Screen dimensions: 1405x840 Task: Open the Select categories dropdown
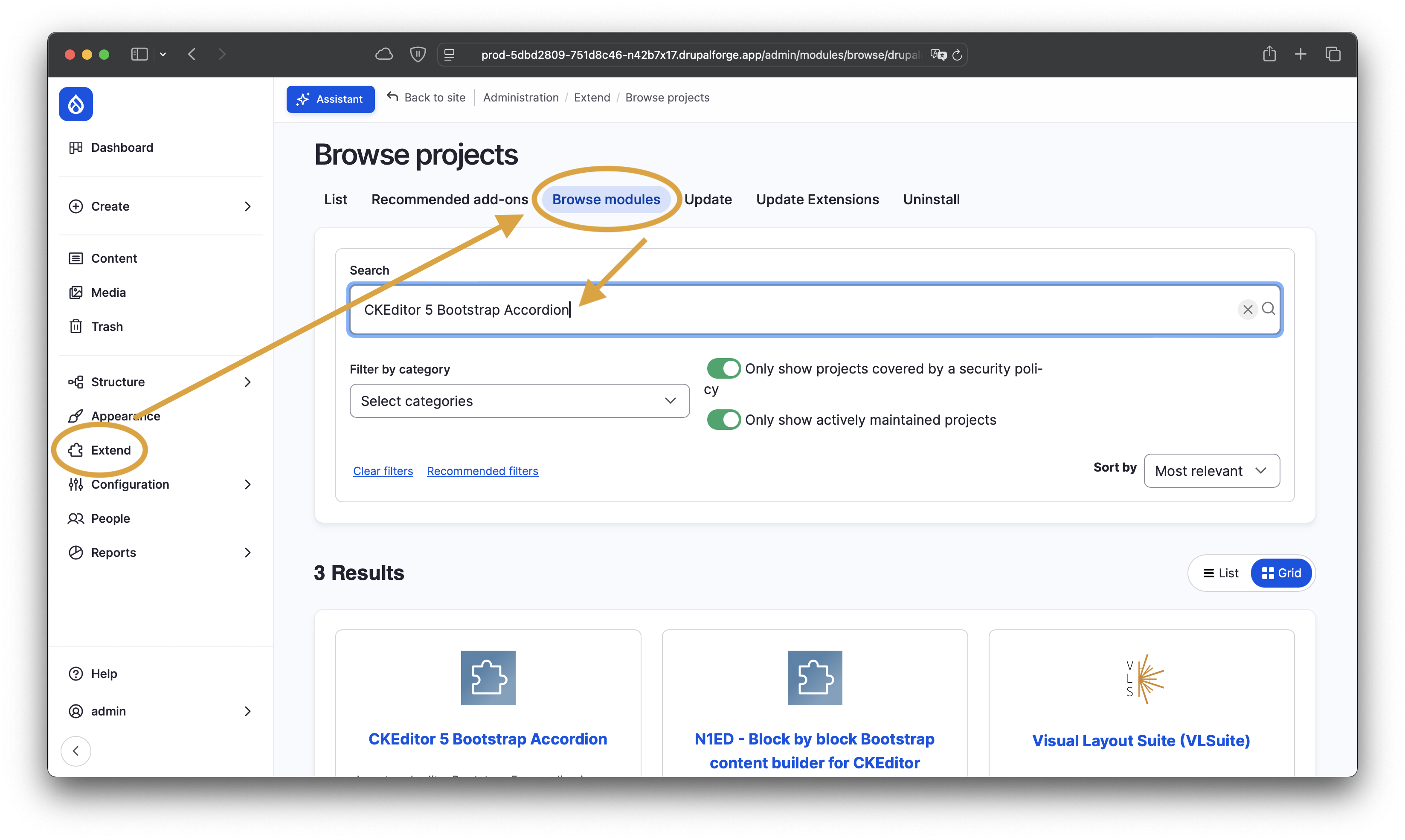[519, 401]
